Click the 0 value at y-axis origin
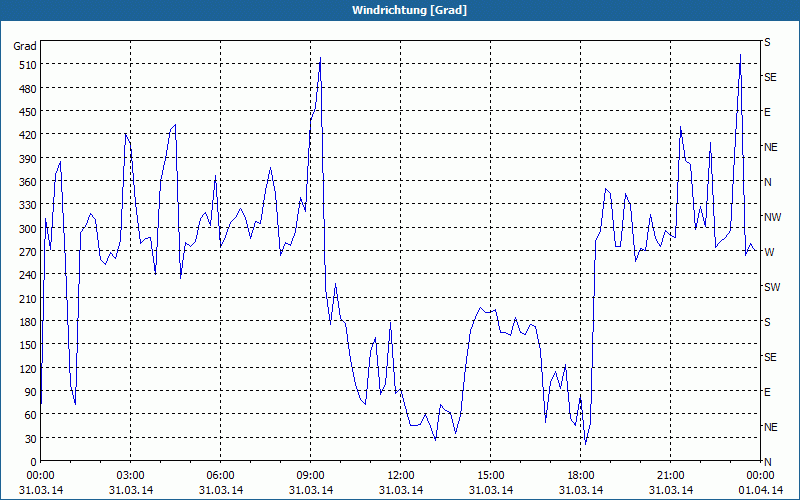Viewport: 800px width, 500px height. 34,462
